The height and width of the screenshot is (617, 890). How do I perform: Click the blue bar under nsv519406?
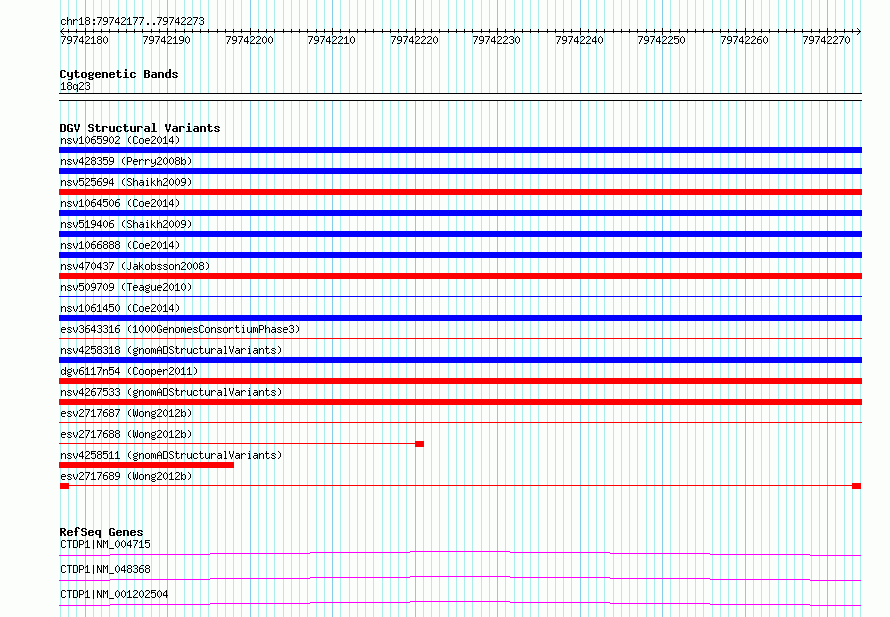(x=460, y=234)
